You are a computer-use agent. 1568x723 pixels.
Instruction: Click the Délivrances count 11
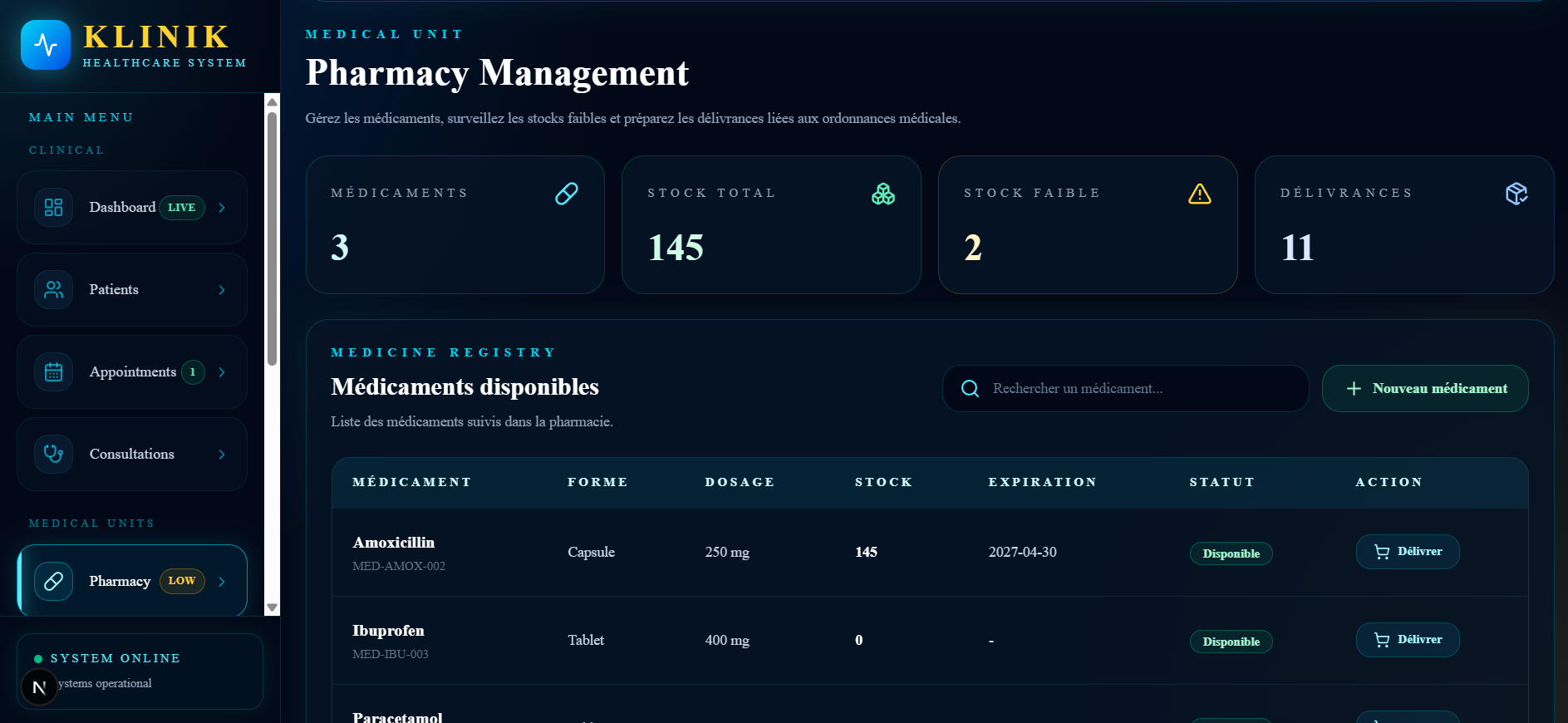(x=1297, y=248)
